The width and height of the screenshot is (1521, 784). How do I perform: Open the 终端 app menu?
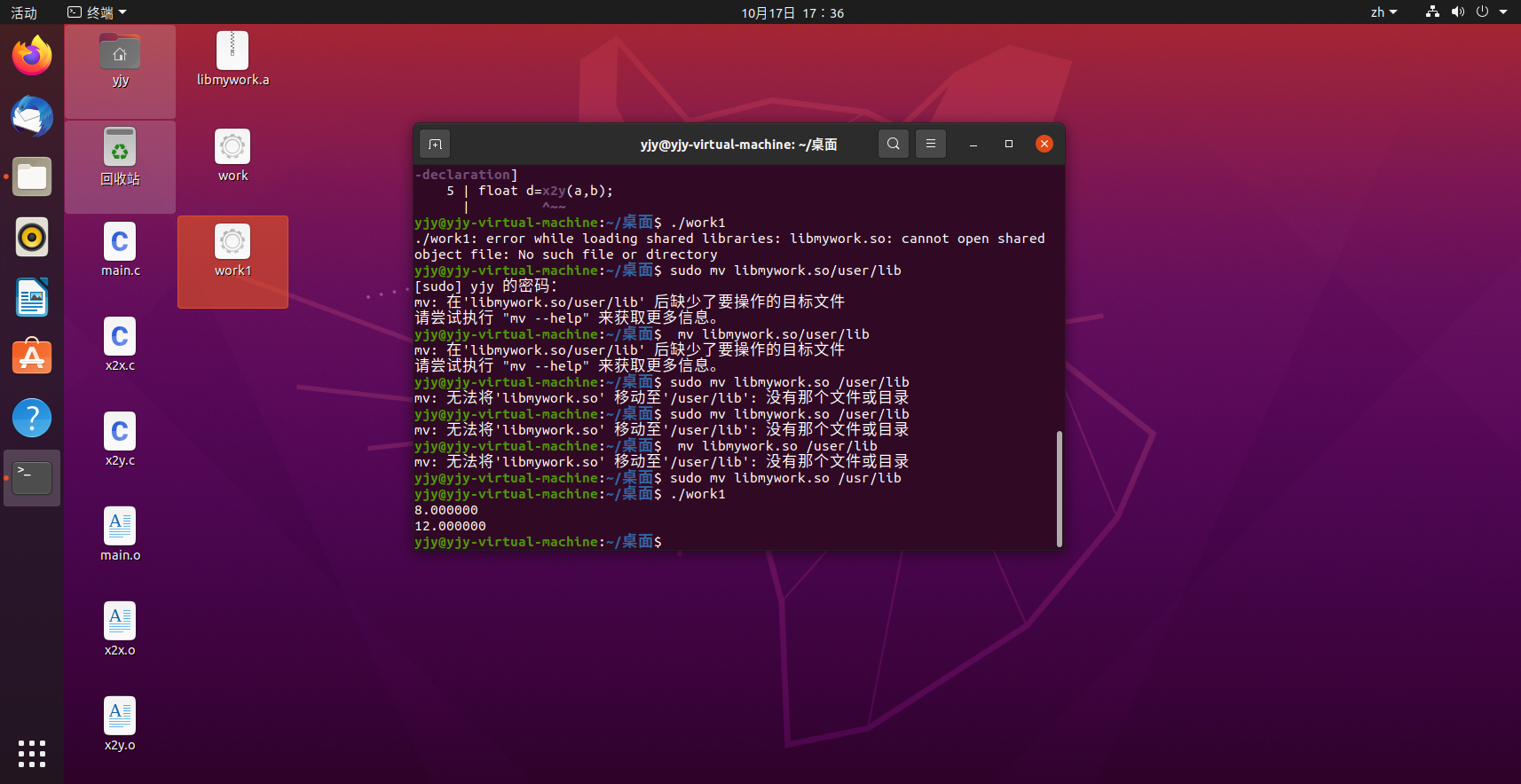tap(98, 12)
